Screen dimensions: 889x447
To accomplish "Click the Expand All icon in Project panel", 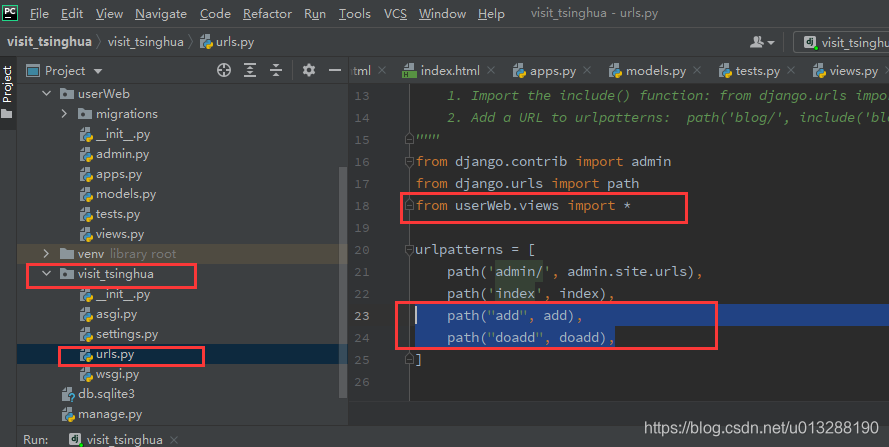I will pyautogui.click(x=250, y=70).
